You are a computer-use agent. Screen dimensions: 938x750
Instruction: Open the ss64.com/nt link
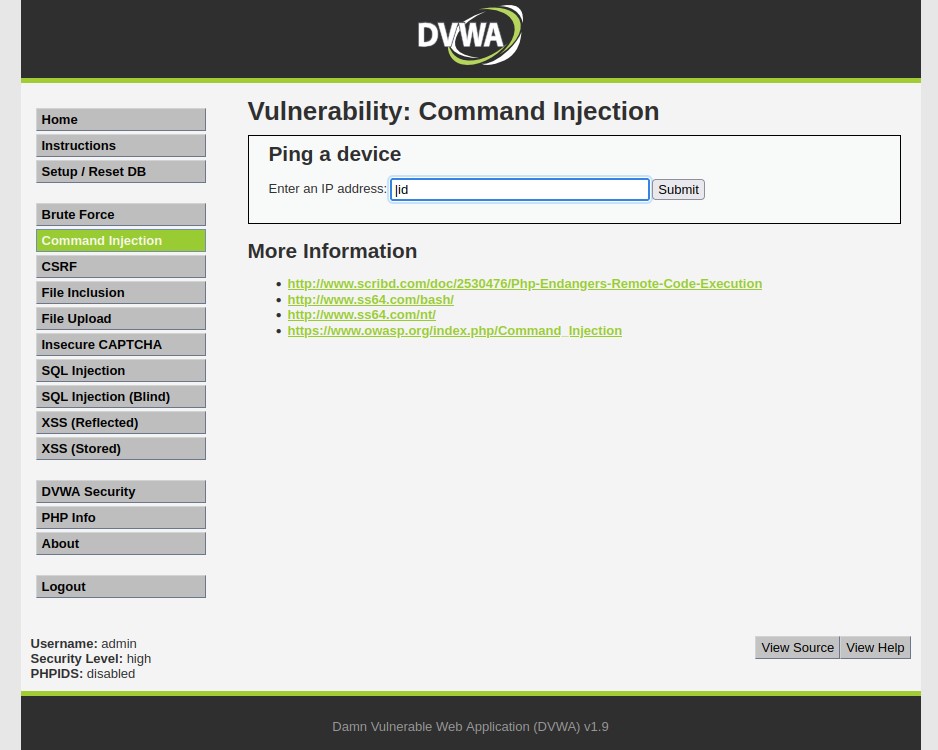[x=361, y=315]
